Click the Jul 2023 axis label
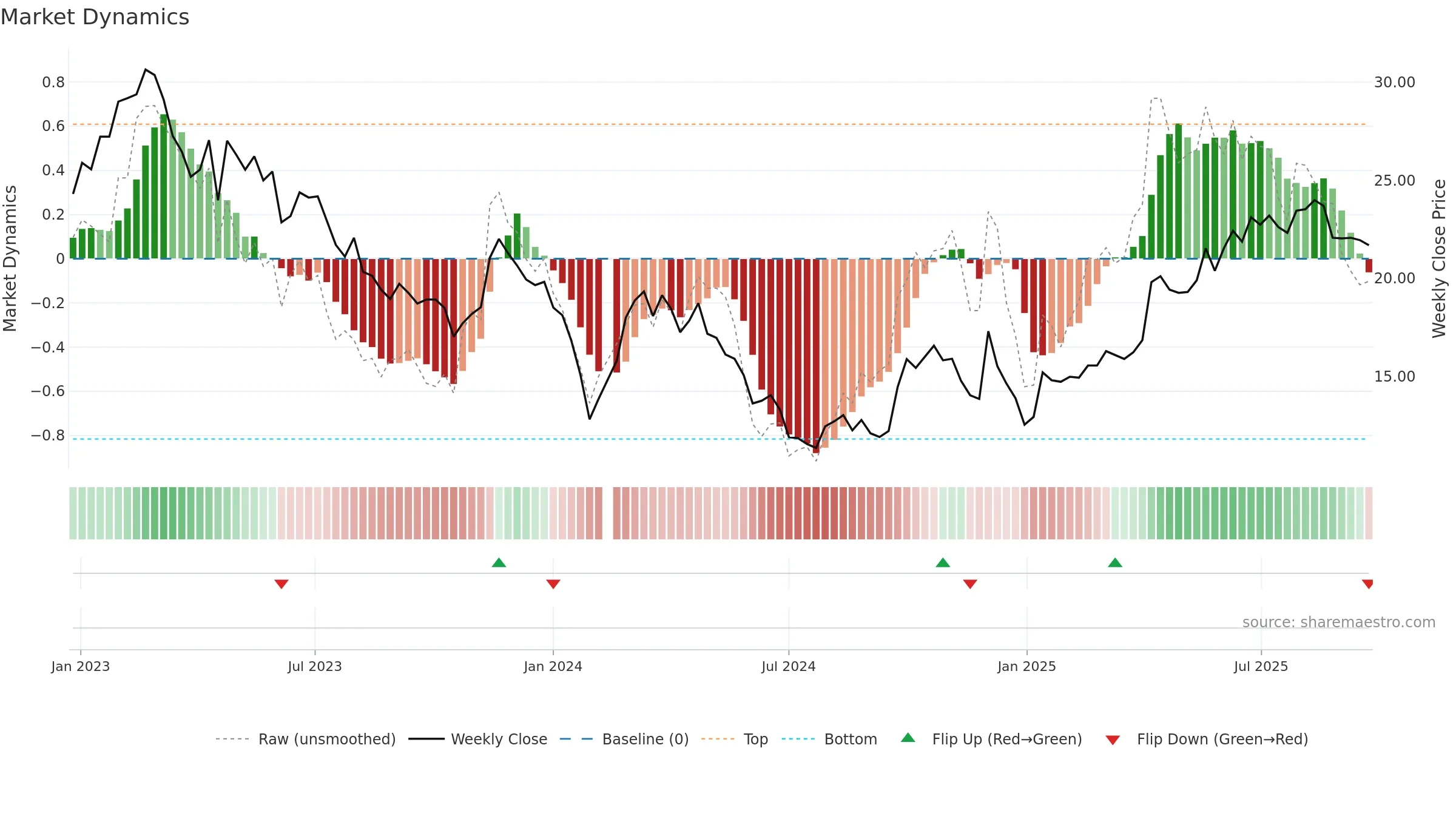 tap(315, 666)
